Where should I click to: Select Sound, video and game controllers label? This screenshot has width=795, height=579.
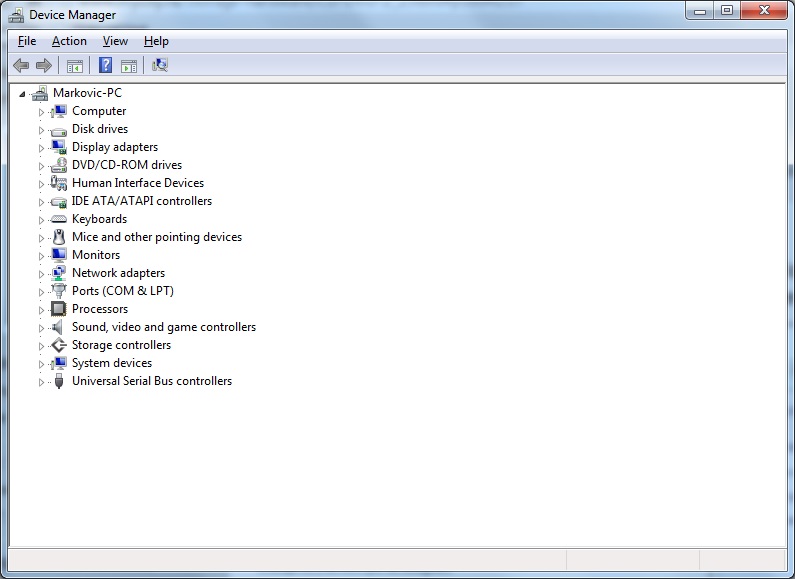click(x=164, y=327)
